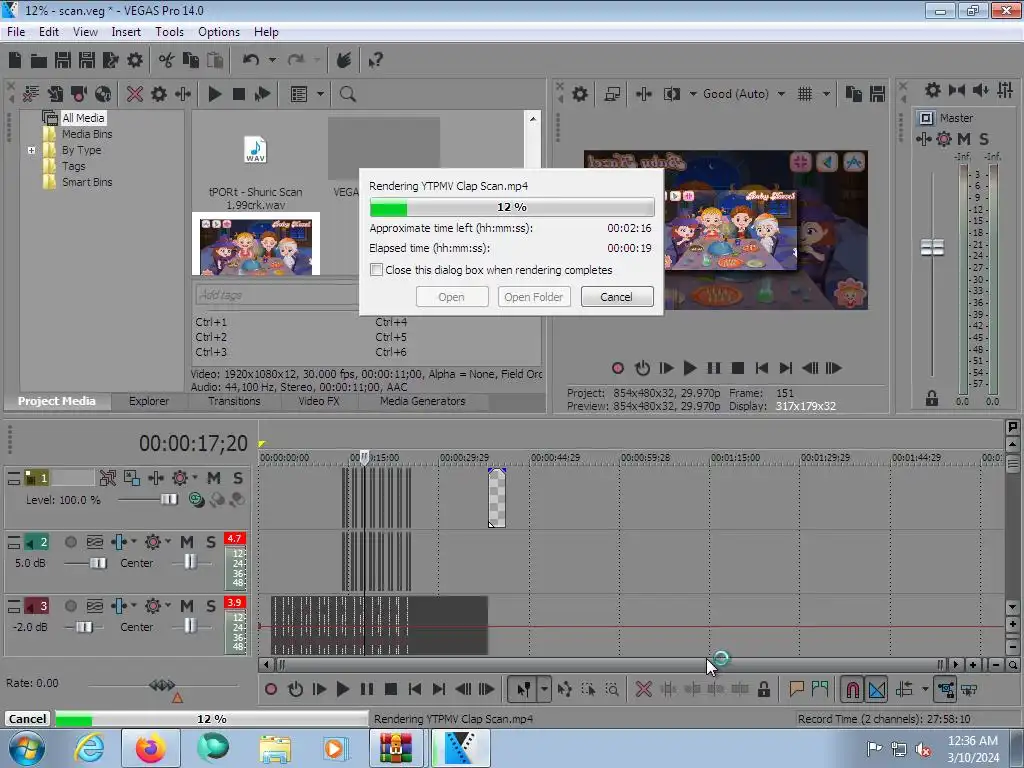Toggle Enable Snapping magnet icon
This screenshot has width=1024, height=768.
click(x=853, y=689)
